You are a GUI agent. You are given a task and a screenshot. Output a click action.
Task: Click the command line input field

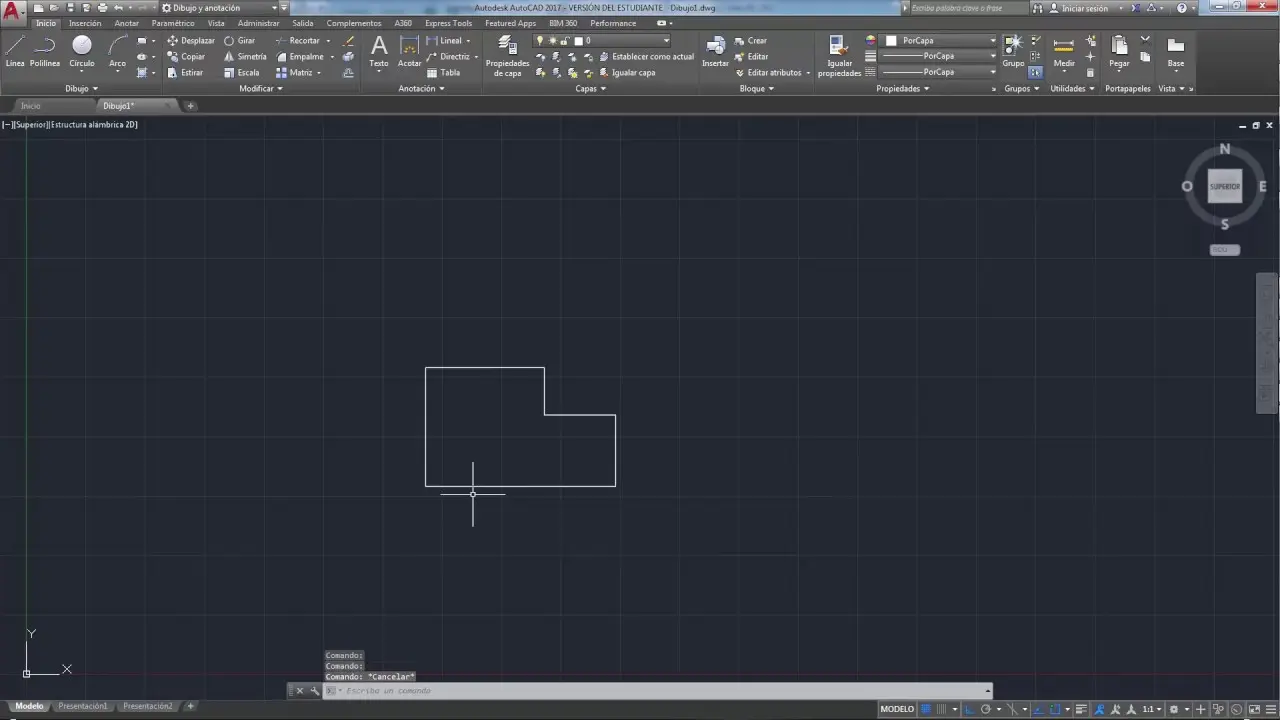[x=660, y=691]
